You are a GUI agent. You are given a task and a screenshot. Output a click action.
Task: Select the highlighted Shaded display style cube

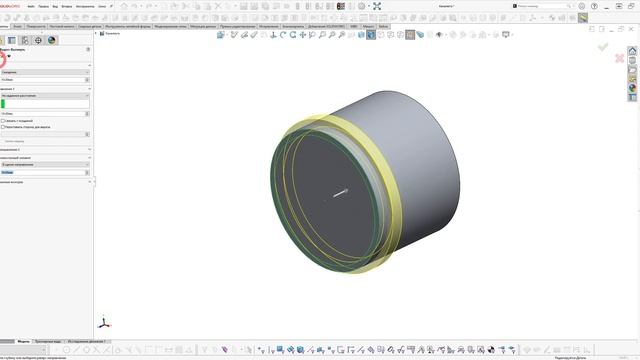click(371, 35)
